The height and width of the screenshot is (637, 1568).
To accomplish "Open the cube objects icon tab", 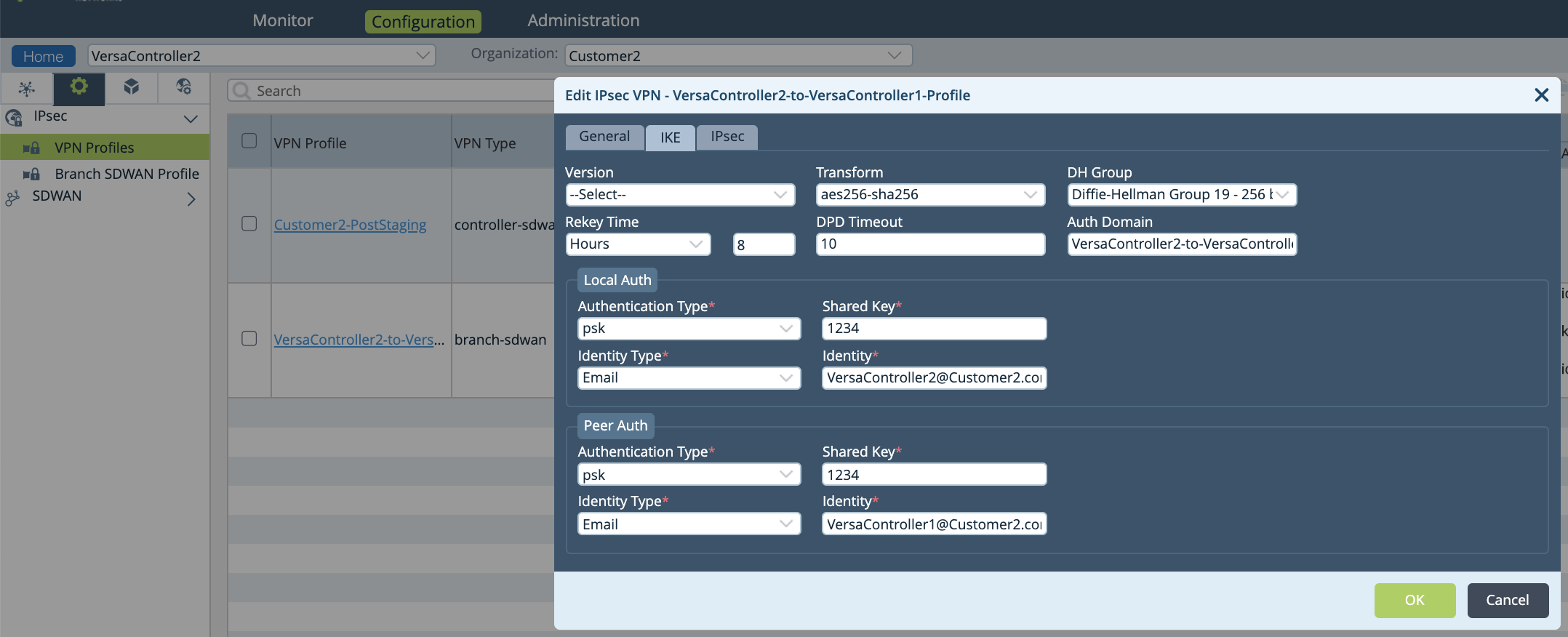I will pos(131,88).
